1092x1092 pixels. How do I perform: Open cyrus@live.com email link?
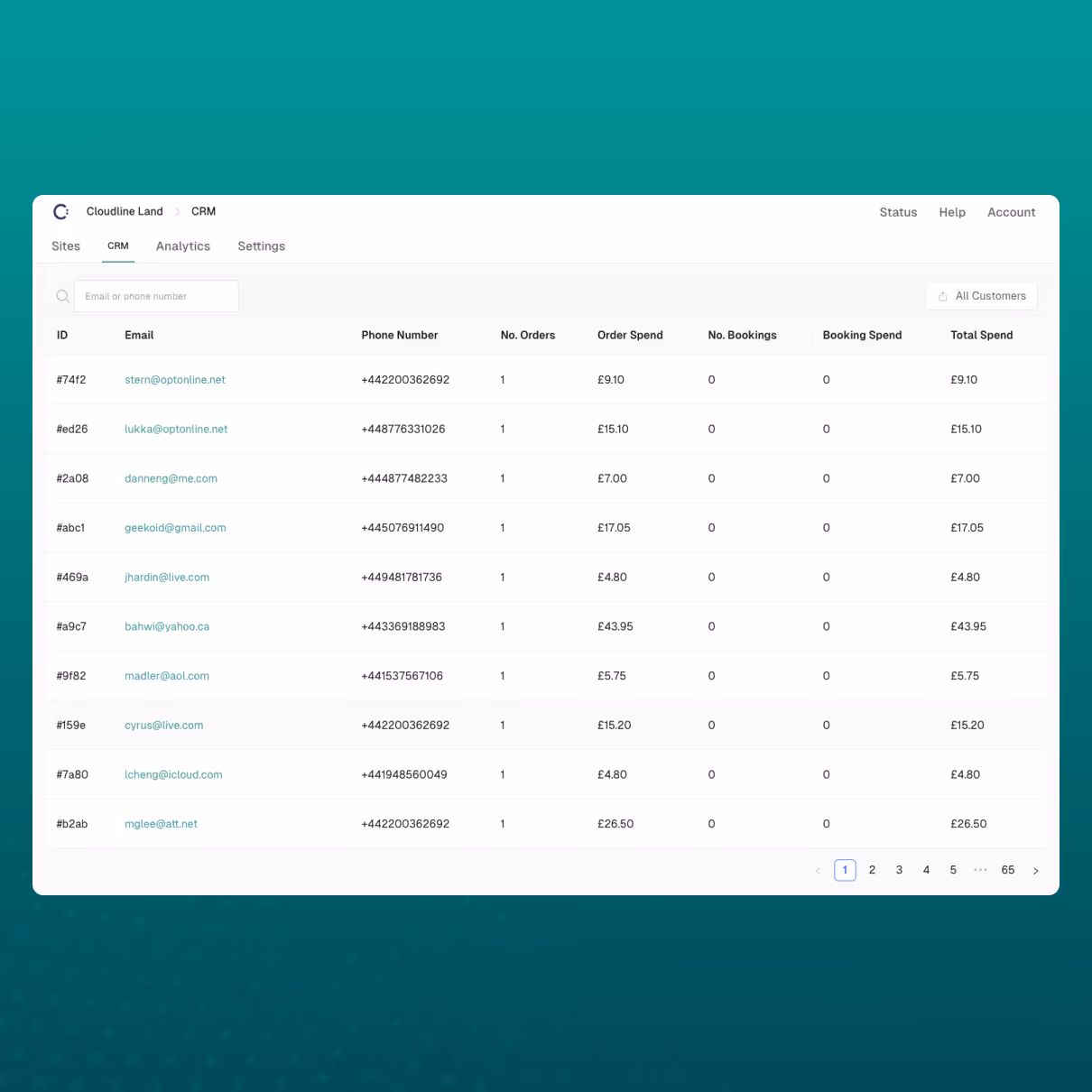coord(163,726)
